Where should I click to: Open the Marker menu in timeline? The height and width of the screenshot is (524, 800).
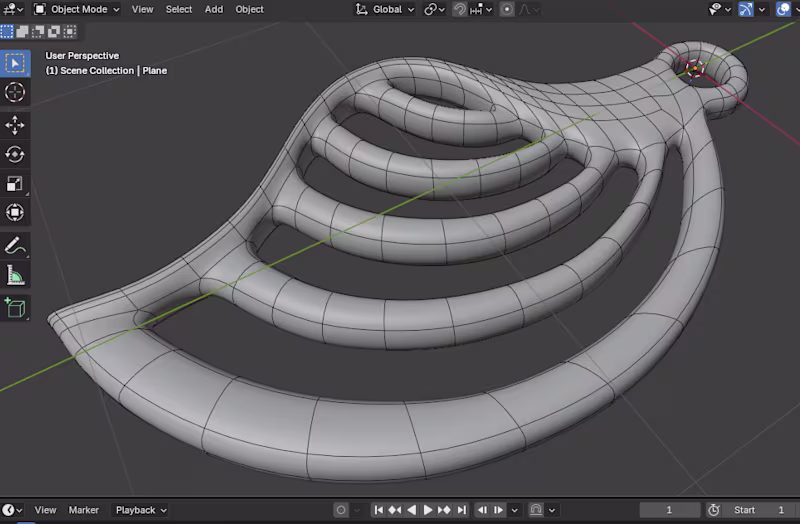pyautogui.click(x=84, y=510)
